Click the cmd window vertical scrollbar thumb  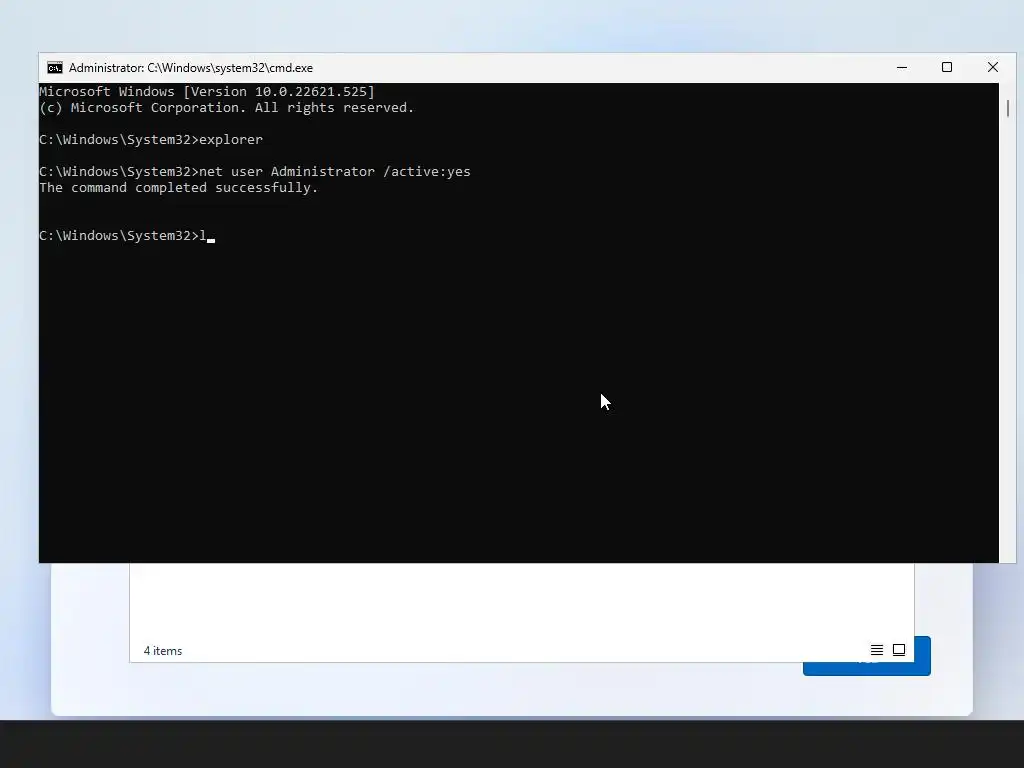pyautogui.click(x=1008, y=108)
